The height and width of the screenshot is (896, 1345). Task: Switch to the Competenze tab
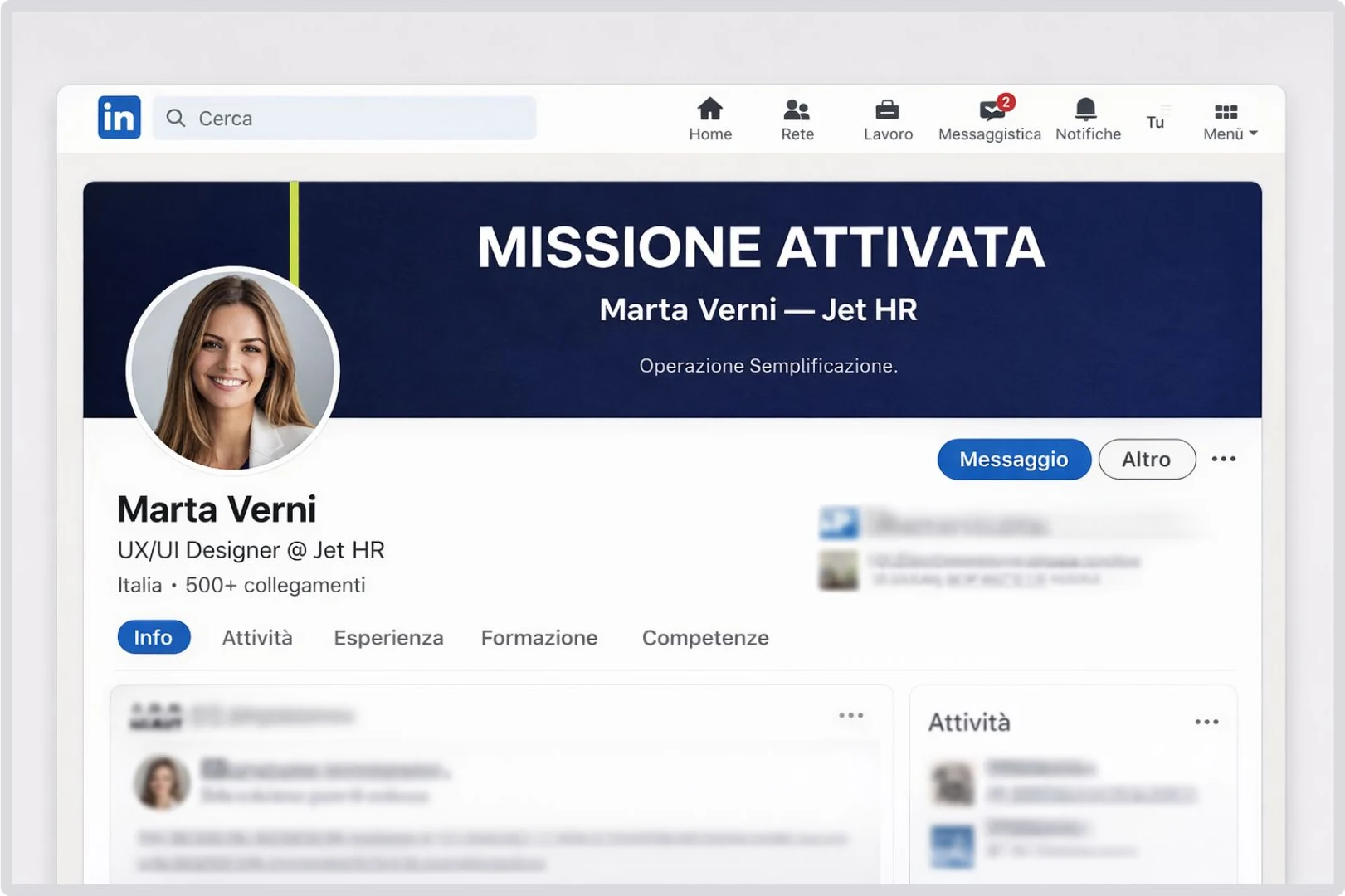(705, 637)
